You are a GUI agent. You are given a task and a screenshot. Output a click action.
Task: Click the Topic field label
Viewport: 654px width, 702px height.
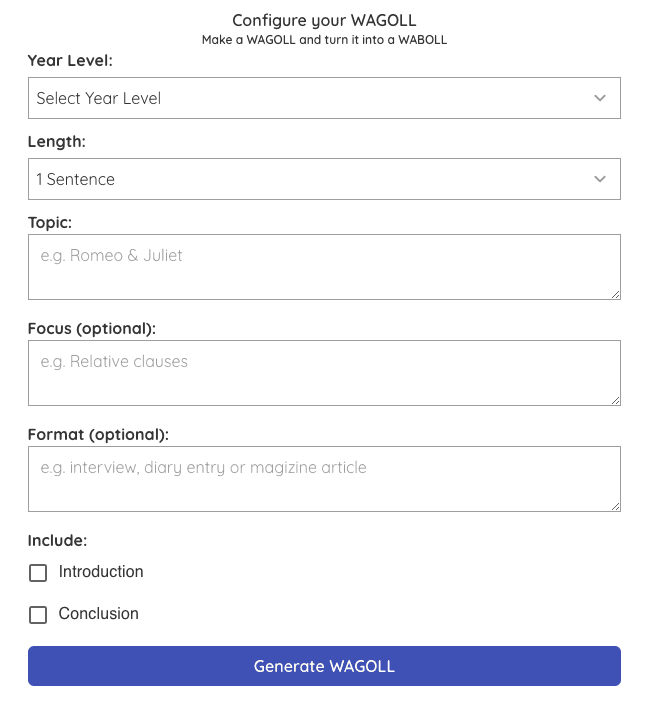coord(50,222)
